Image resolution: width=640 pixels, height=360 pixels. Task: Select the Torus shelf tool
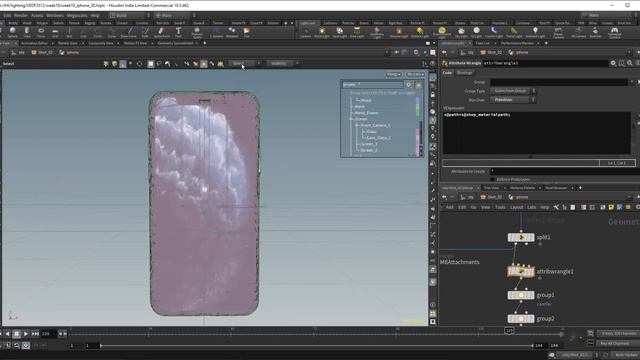pyautogui.click(x=41, y=32)
